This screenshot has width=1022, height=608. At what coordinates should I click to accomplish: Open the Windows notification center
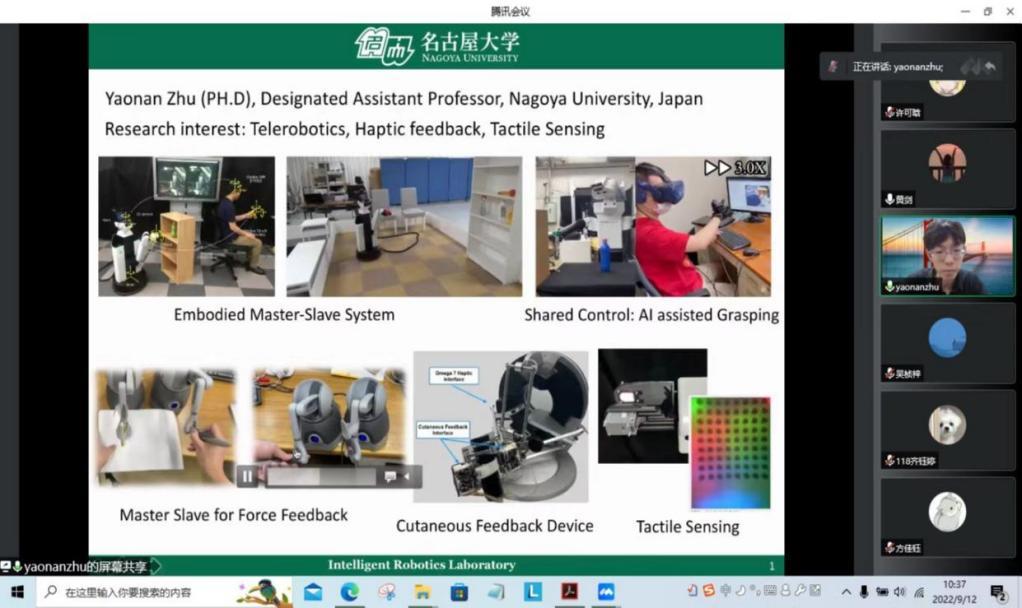point(997,592)
